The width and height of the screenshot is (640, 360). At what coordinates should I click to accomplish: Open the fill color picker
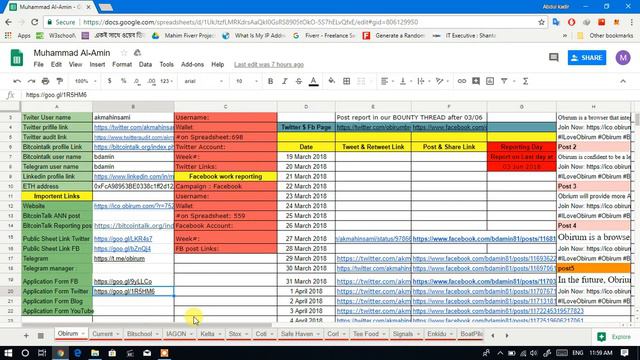click(x=331, y=81)
